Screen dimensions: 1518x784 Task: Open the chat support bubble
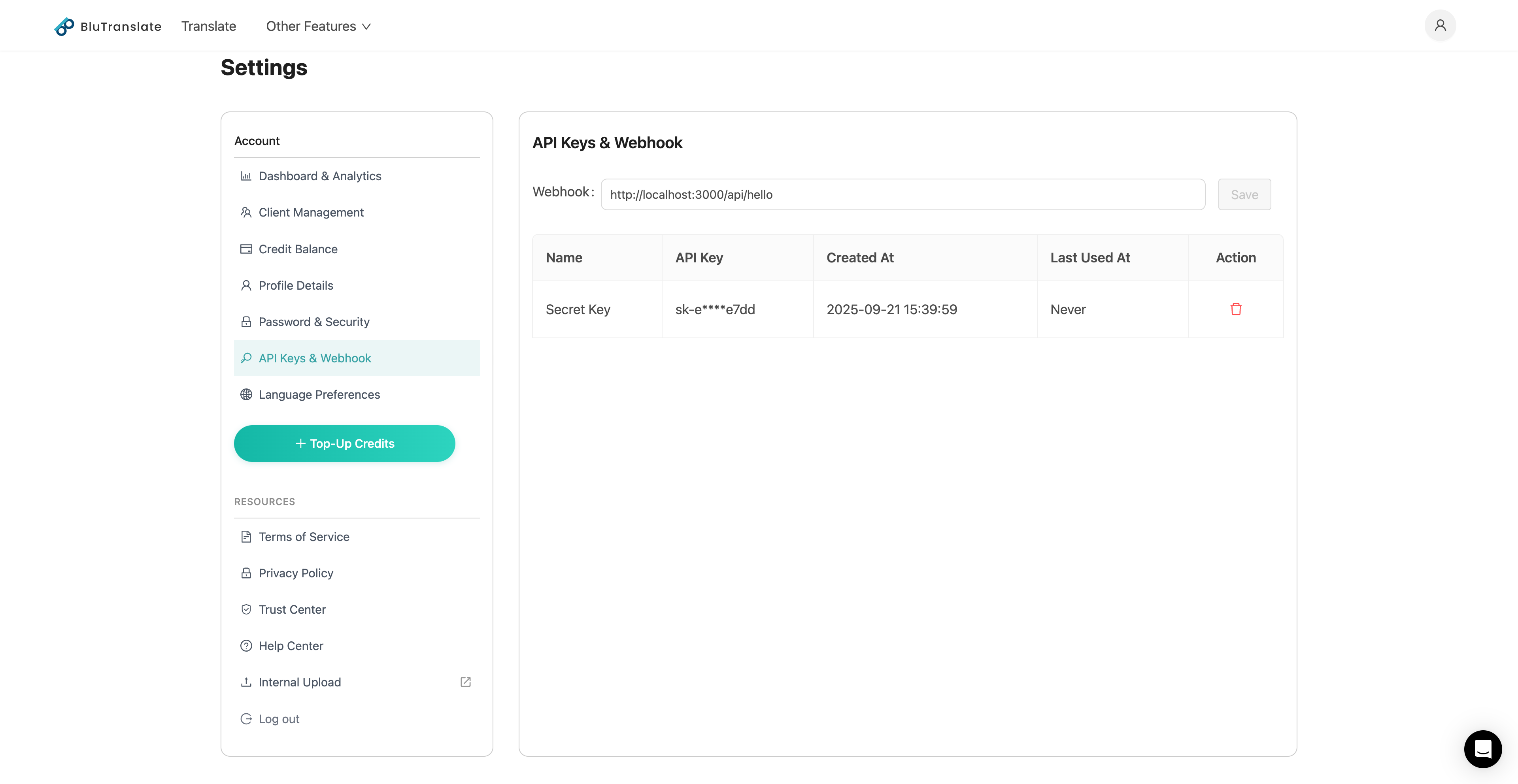click(x=1483, y=749)
